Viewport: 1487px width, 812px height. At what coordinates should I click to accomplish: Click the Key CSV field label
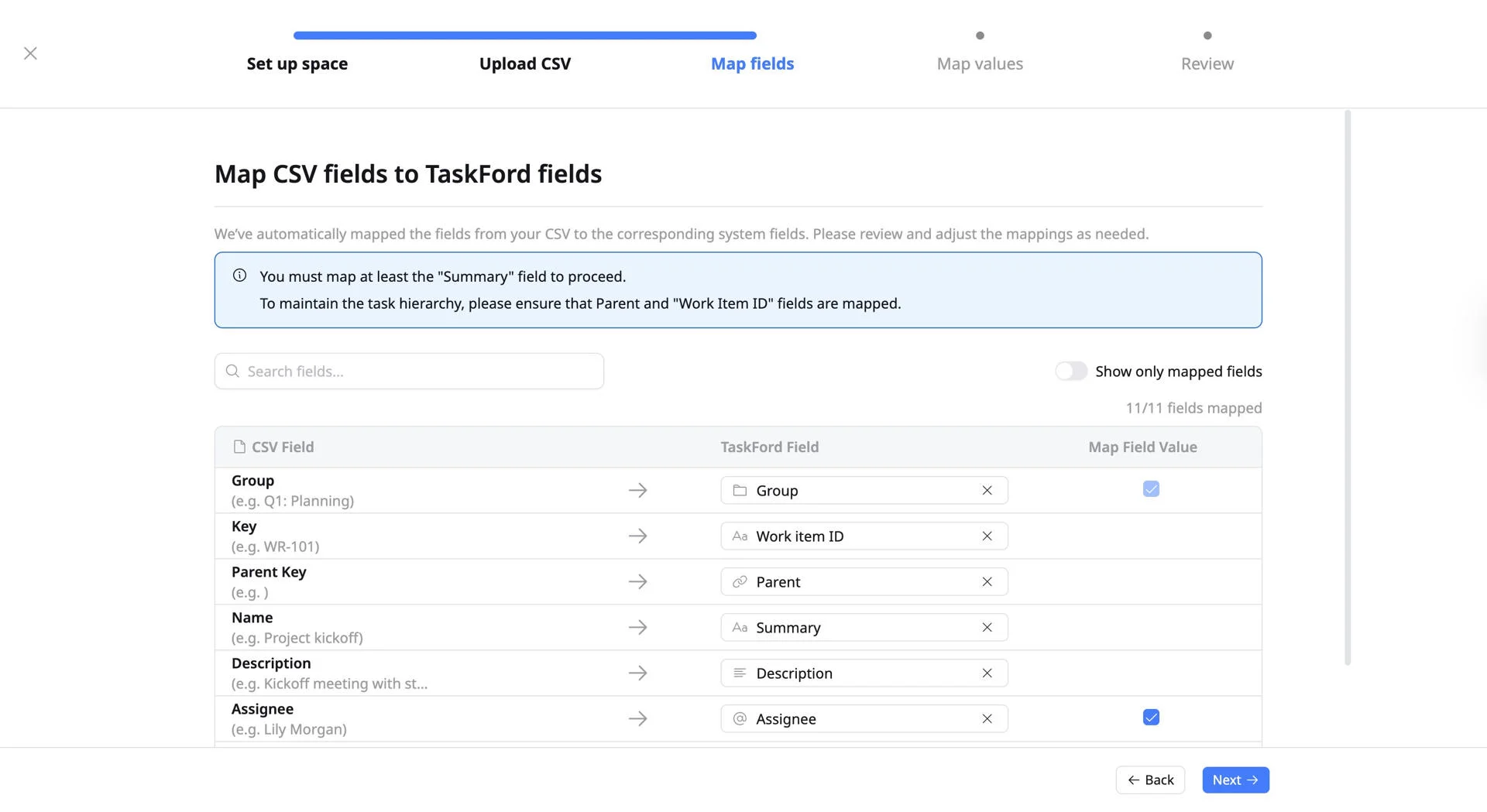(x=244, y=526)
